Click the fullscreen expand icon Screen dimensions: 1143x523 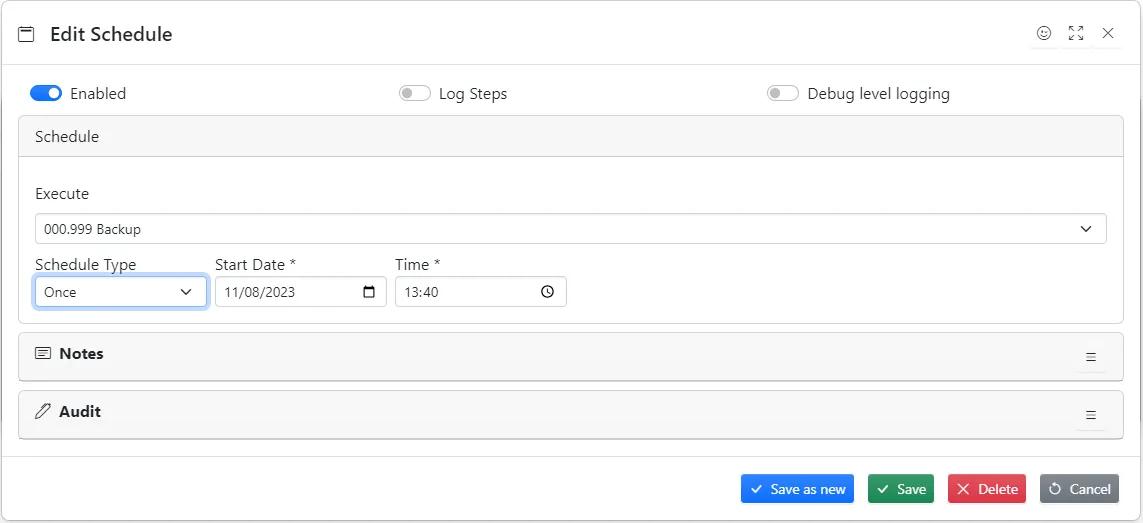coord(1076,33)
